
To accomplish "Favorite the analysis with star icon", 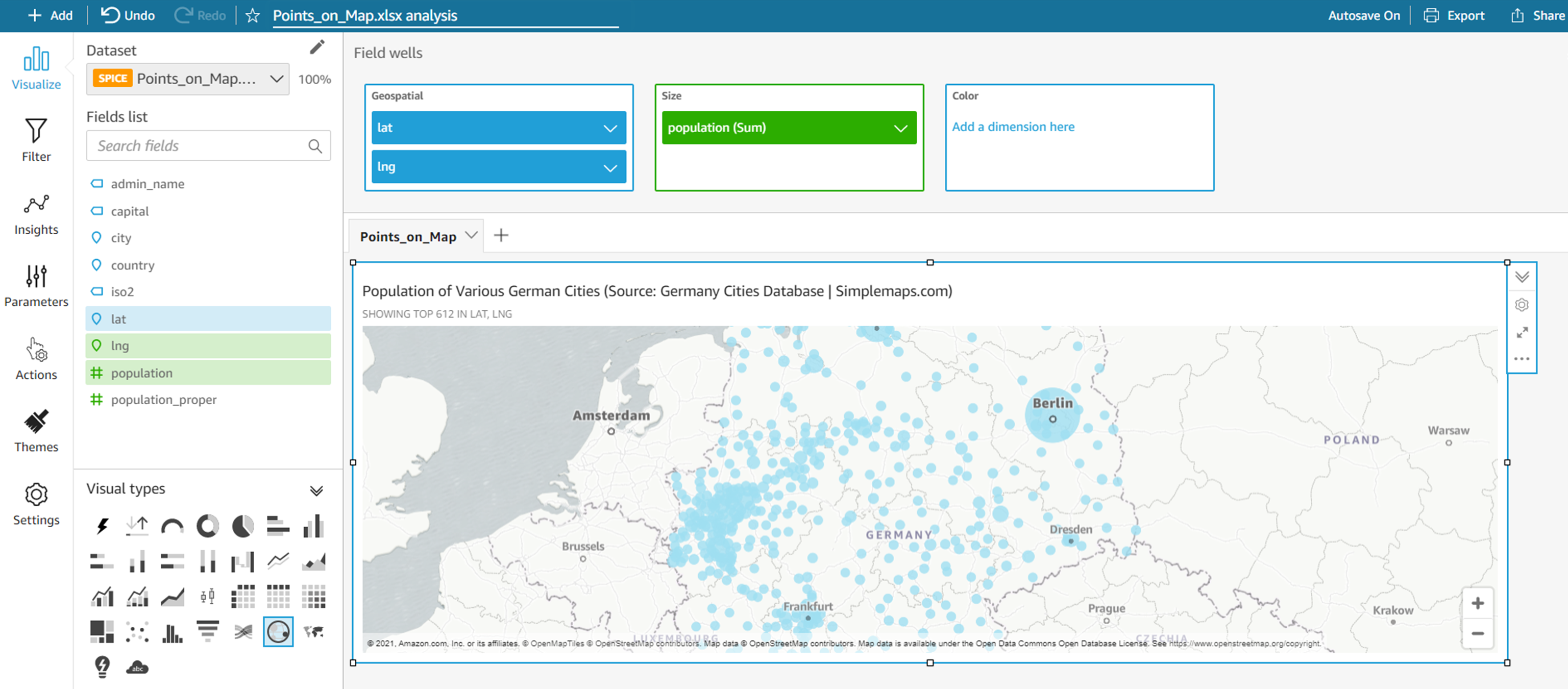I will (x=253, y=15).
